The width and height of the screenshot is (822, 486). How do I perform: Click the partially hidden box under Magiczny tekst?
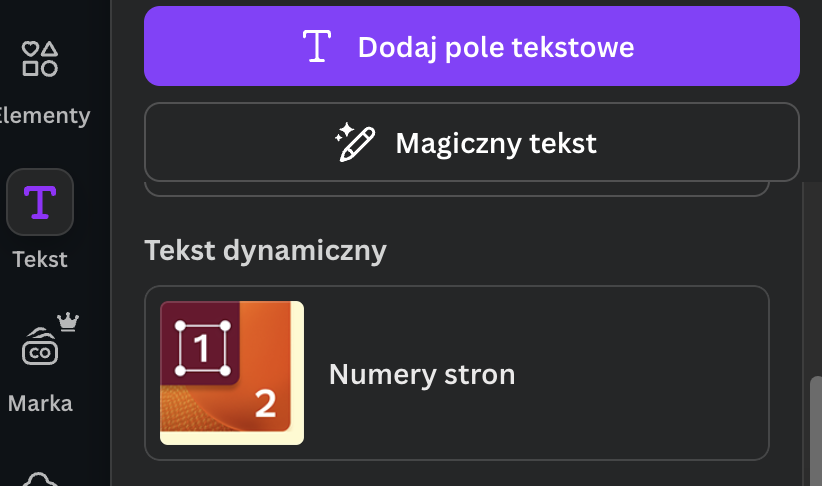[456, 190]
